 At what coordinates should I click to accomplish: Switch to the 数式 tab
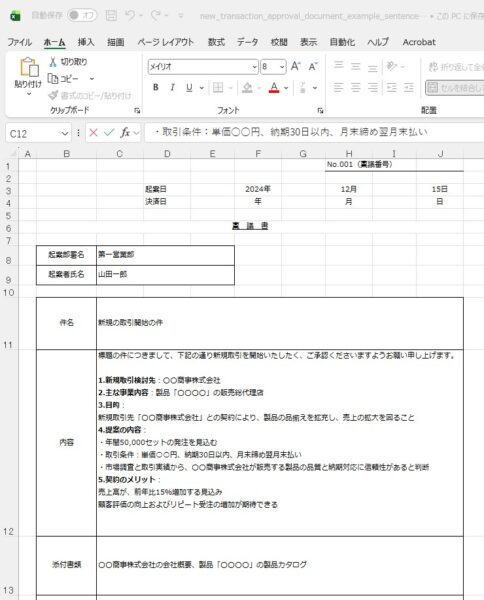pyautogui.click(x=216, y=42)
